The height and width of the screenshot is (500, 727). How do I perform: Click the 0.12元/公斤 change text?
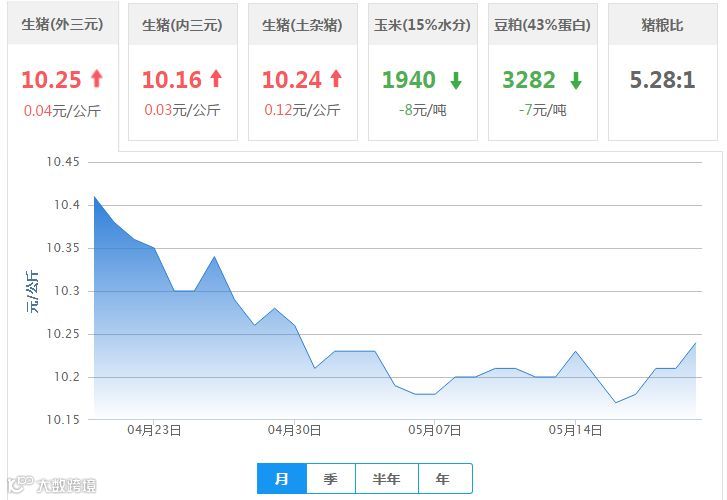coord(302,110)
